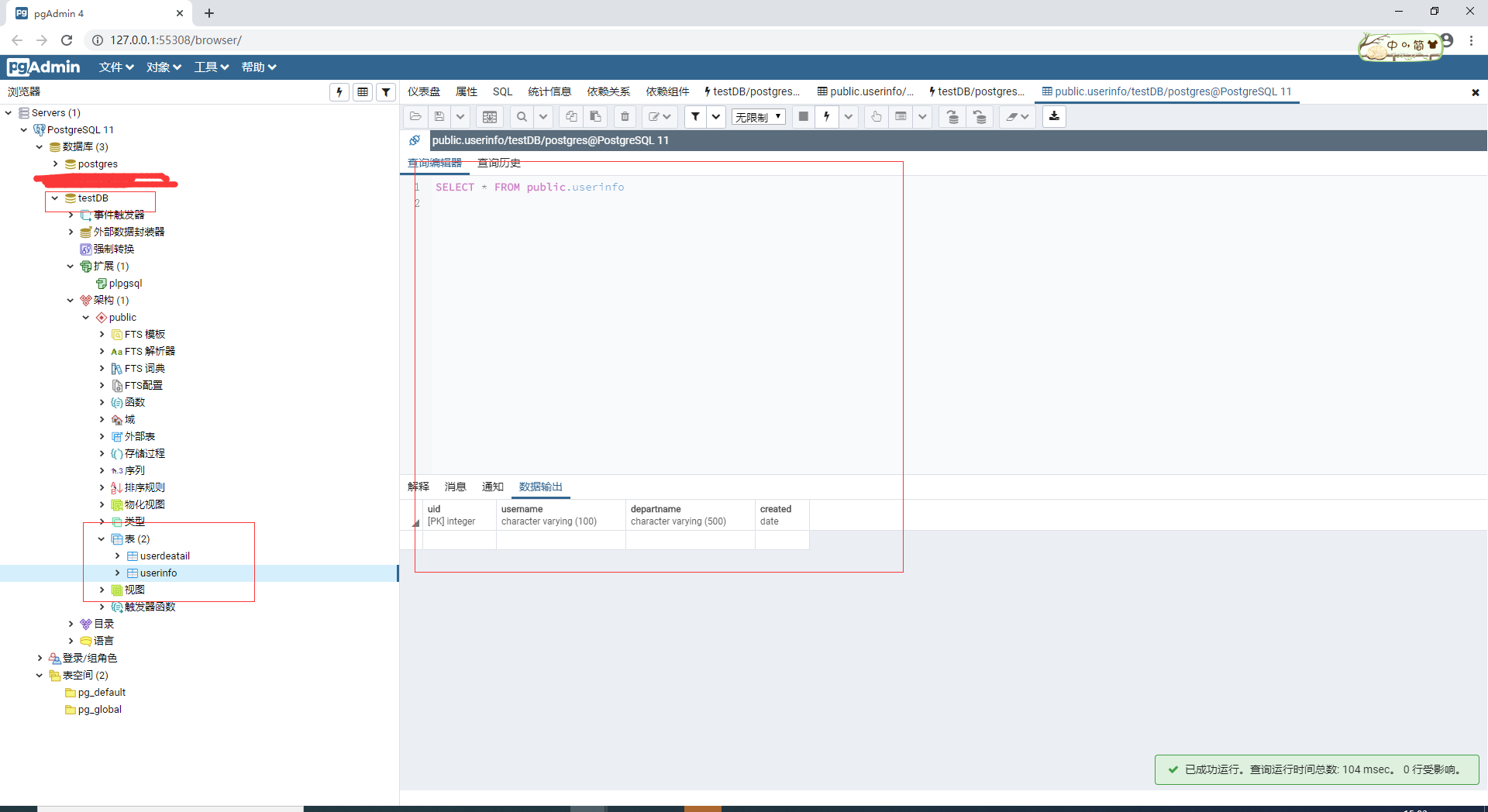This screenshot has width=1488, height=812.
Task: Open the 工具 menu
Action: [210, 67]
